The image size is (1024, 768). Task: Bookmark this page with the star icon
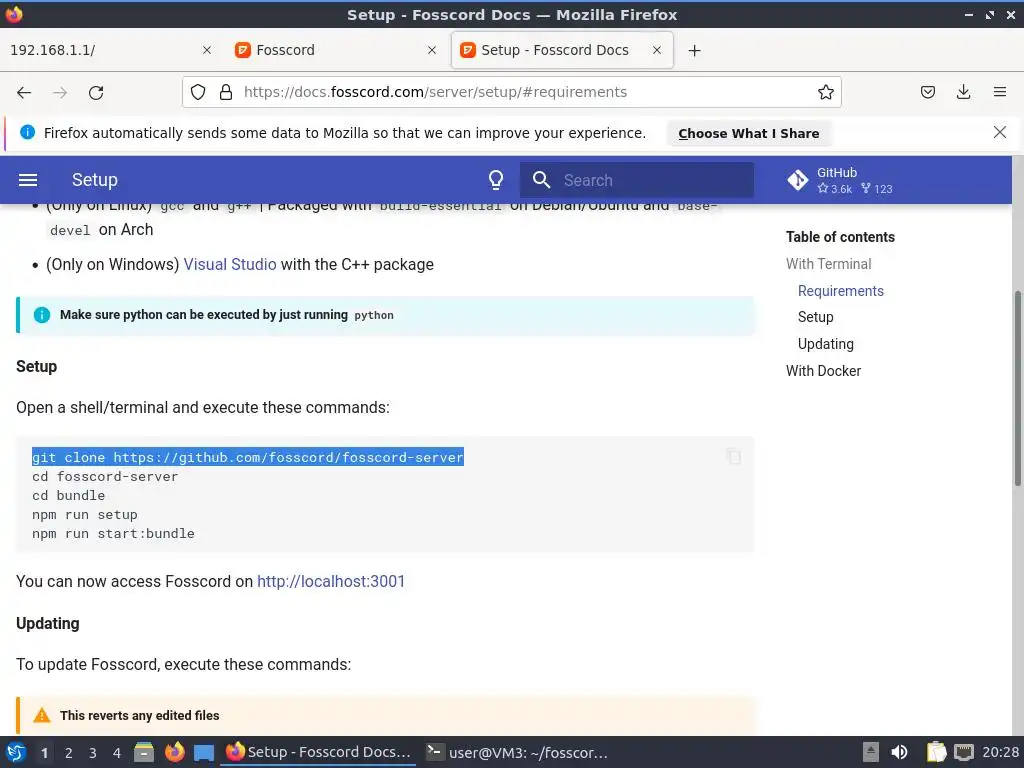(x=825, y=92)
